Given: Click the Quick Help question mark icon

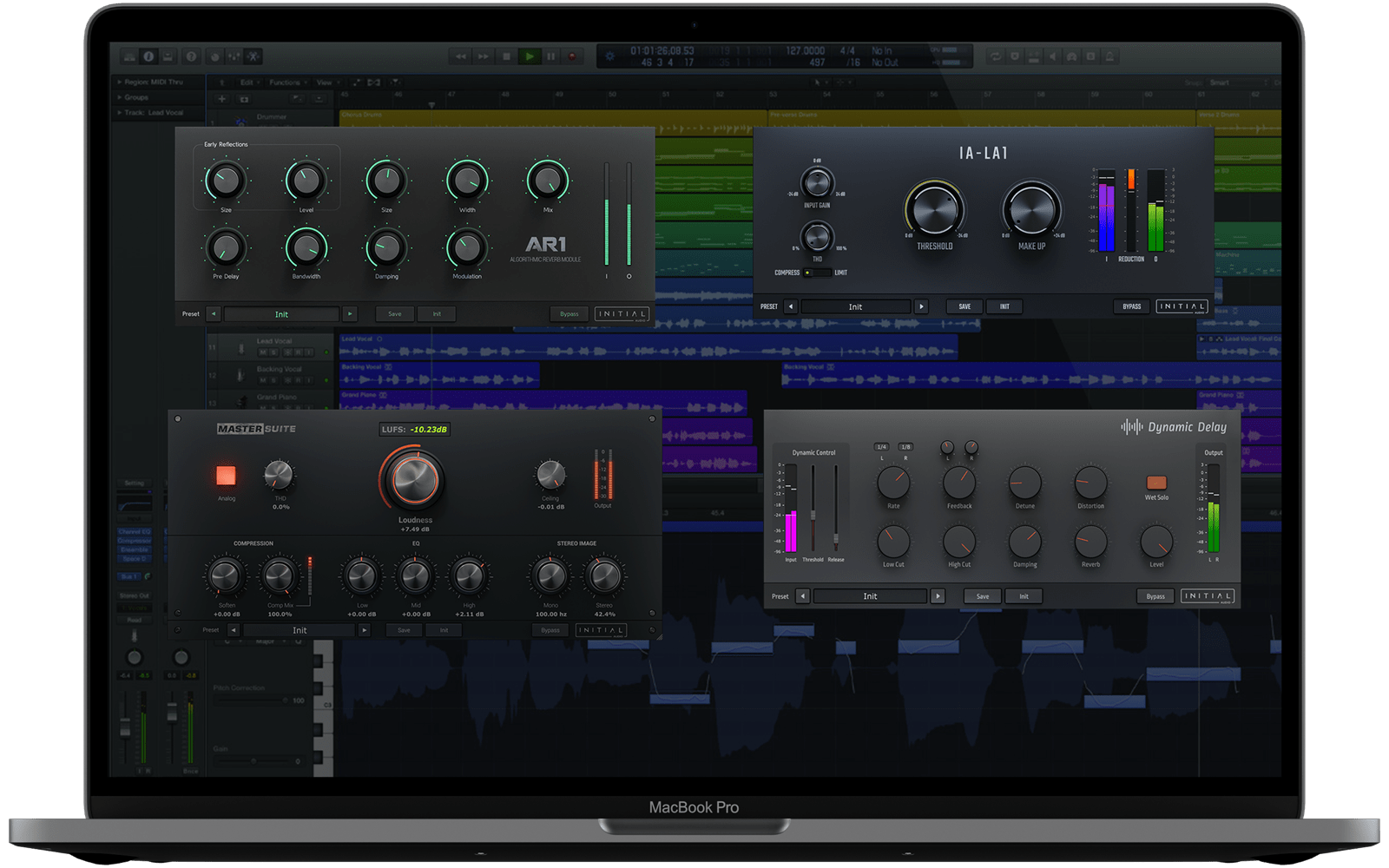Looking at the screenshot, I should coord(191,56).
